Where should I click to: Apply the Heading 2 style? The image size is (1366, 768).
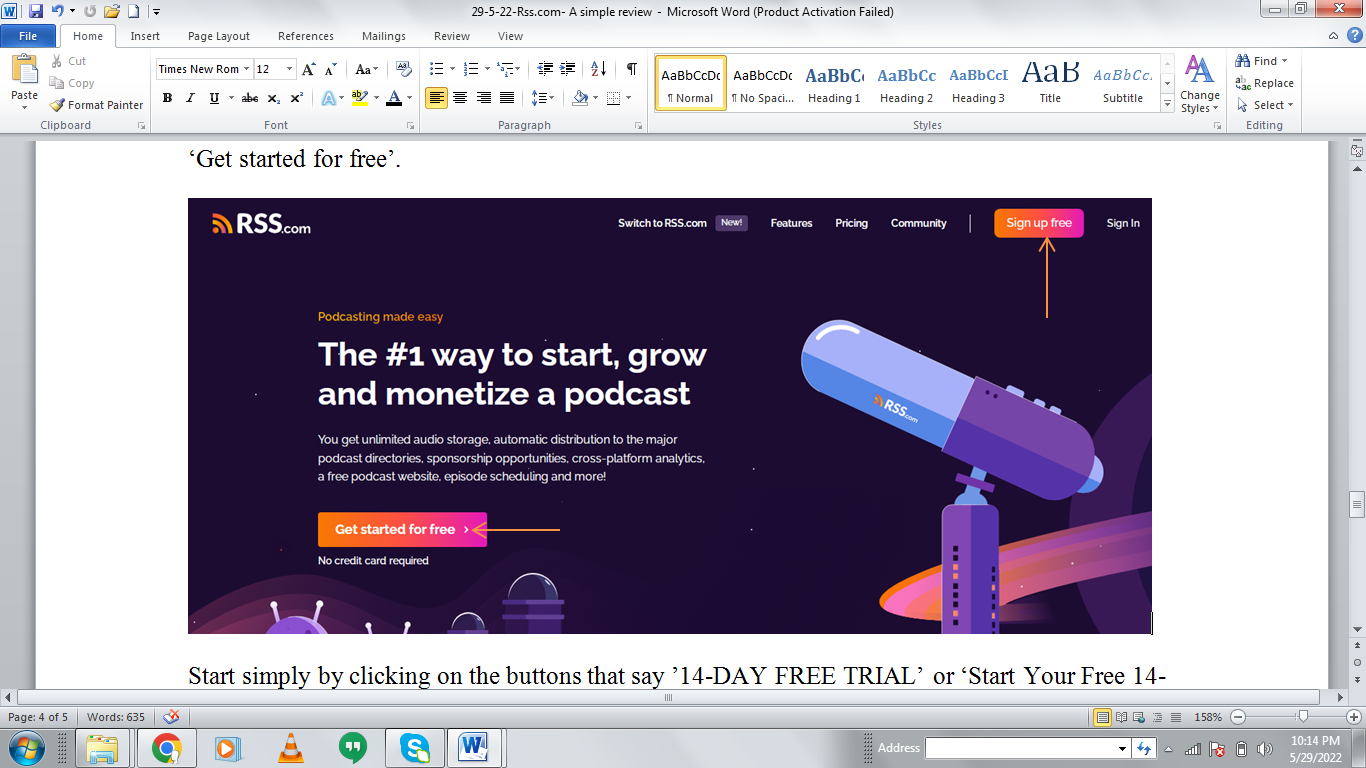coord(906,84)
